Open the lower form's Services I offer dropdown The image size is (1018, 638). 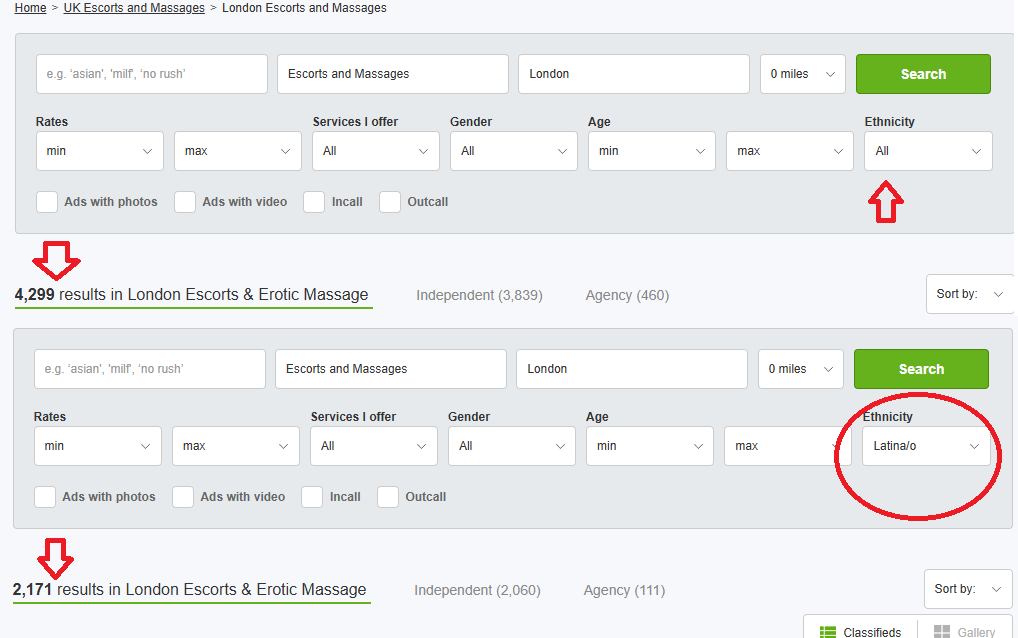(374, 446)
